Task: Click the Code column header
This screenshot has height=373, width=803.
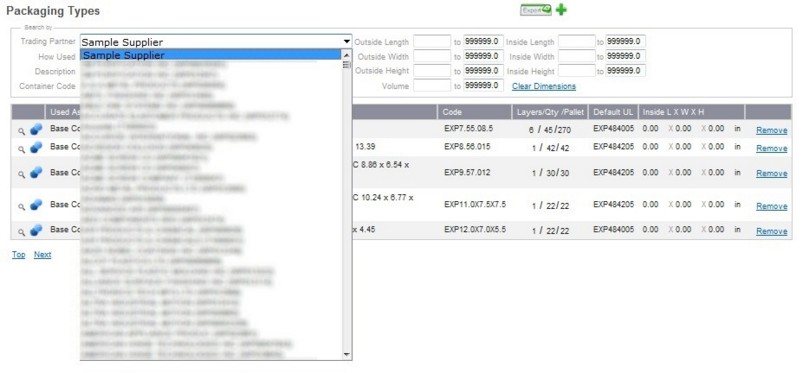Action: 475,112
